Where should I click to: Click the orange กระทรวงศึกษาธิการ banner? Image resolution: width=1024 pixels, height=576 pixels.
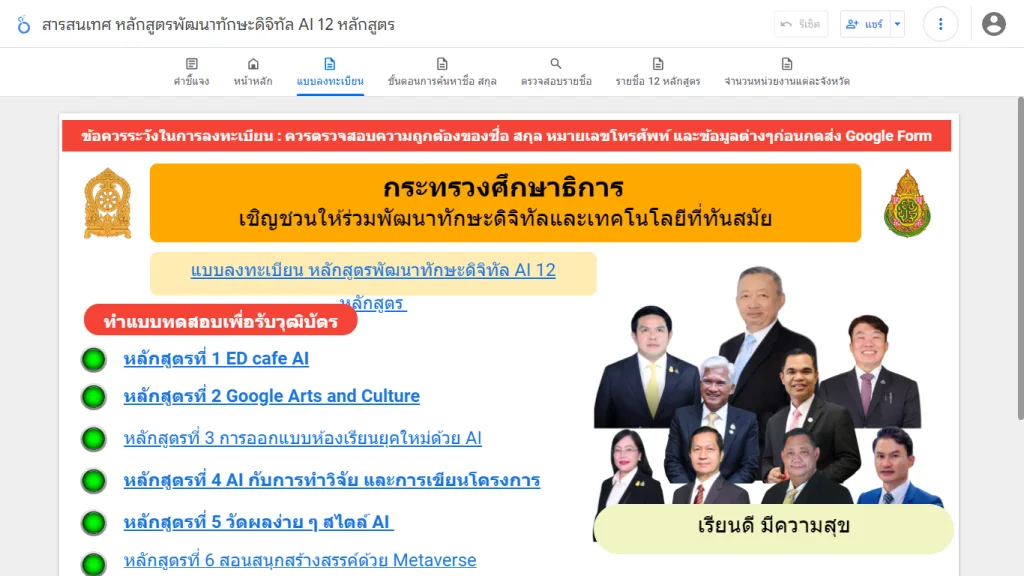click(x=505, y=202)
